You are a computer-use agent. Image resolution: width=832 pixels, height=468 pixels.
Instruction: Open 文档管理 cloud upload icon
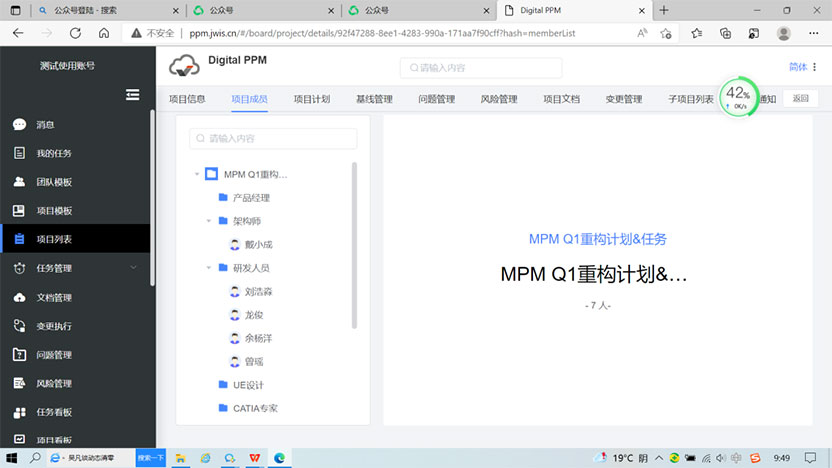coord(20,298)
